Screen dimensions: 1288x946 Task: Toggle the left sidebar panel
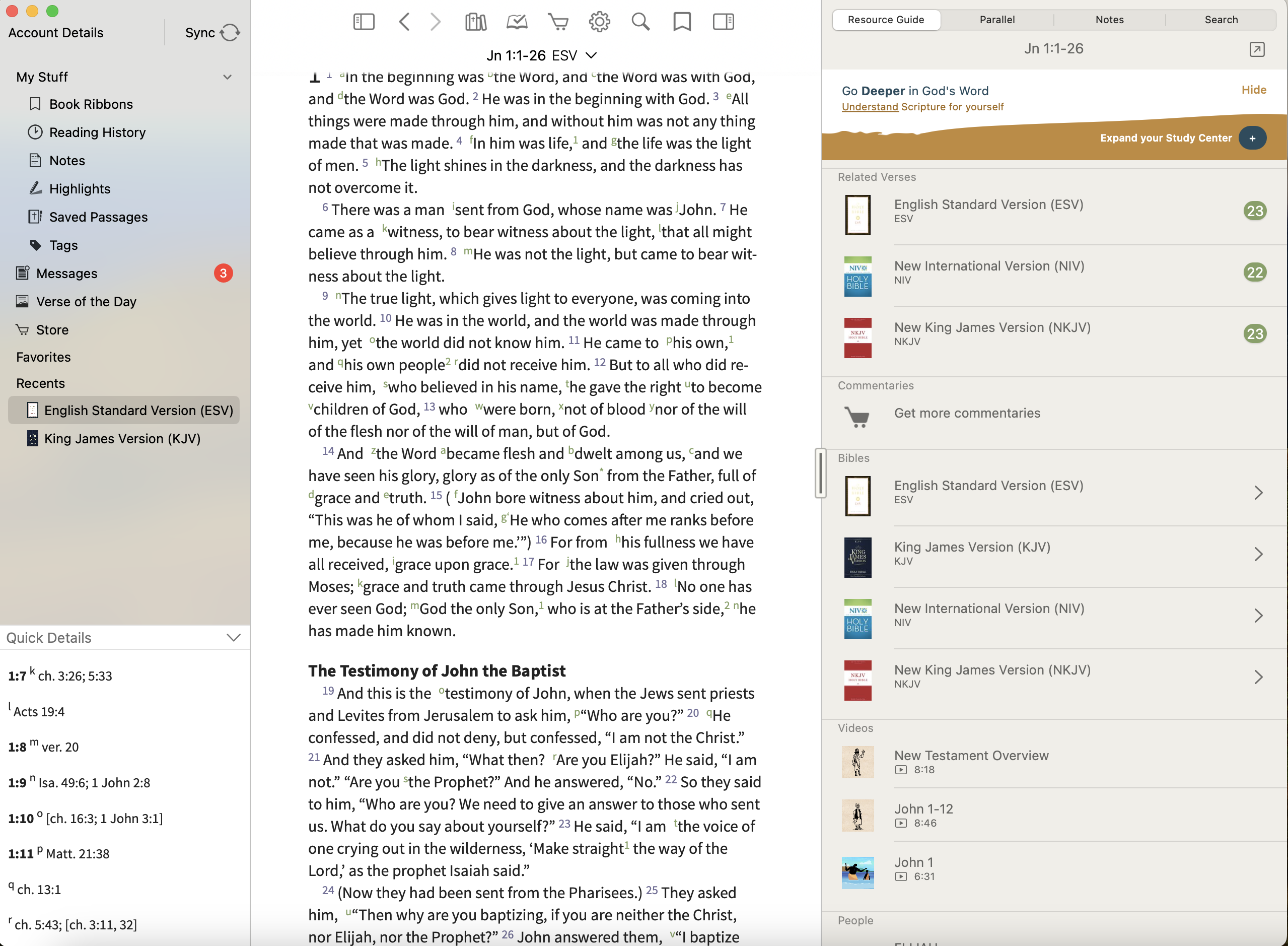[364, 22]
